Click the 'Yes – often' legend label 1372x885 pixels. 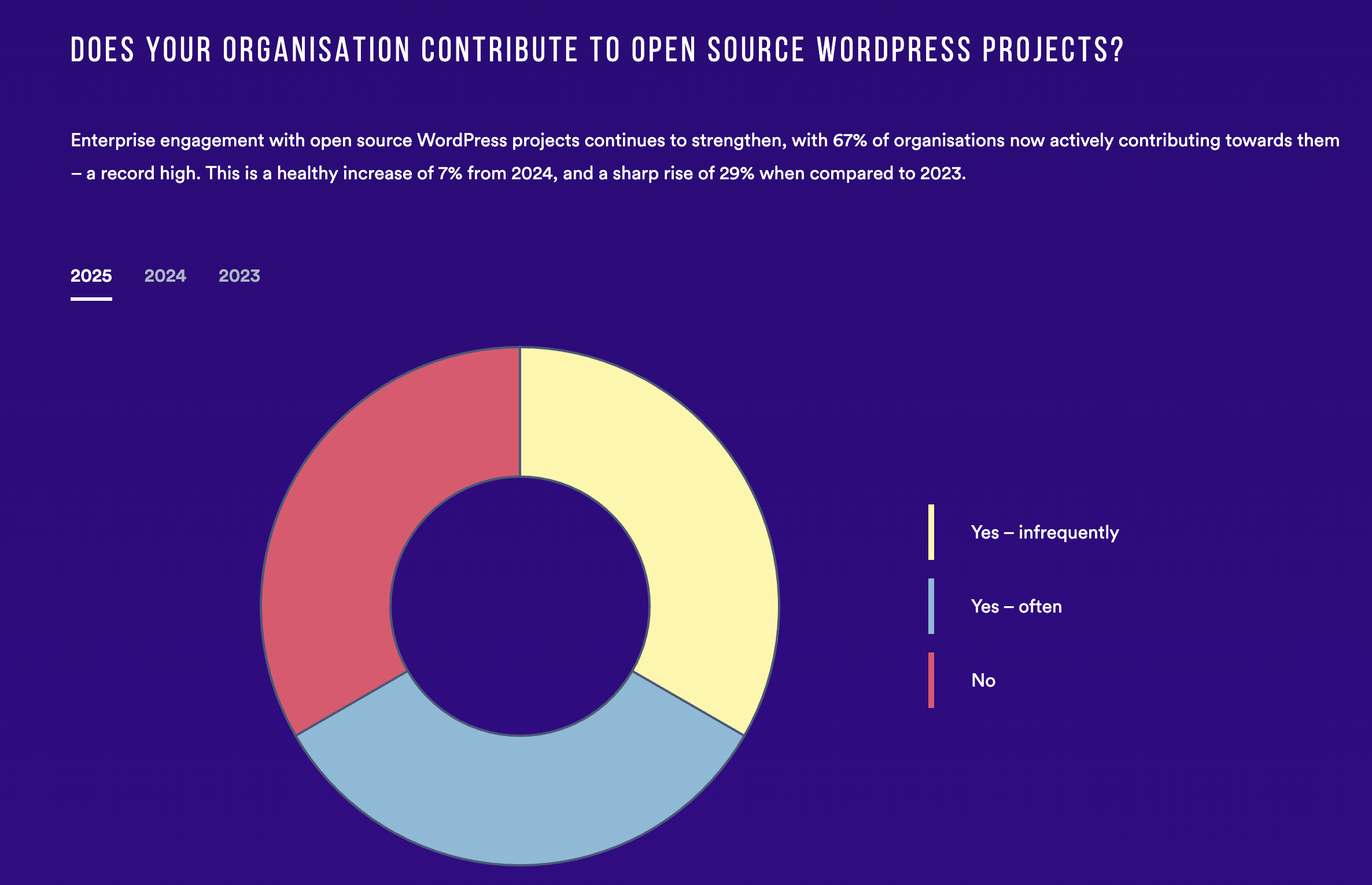coord(1016,606)
